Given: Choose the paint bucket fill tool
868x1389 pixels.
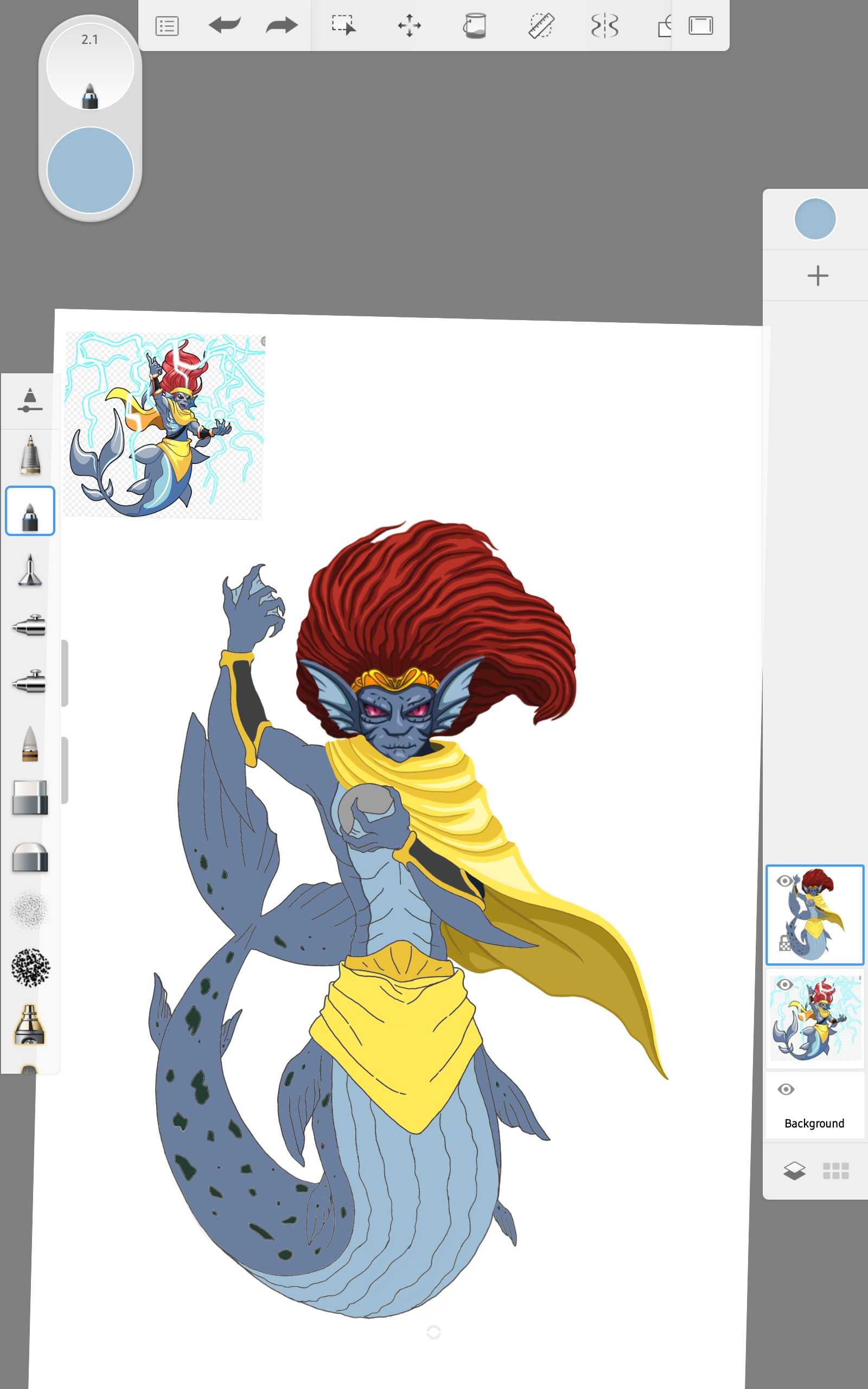Looking at the screenshot, I should (475, 26).
